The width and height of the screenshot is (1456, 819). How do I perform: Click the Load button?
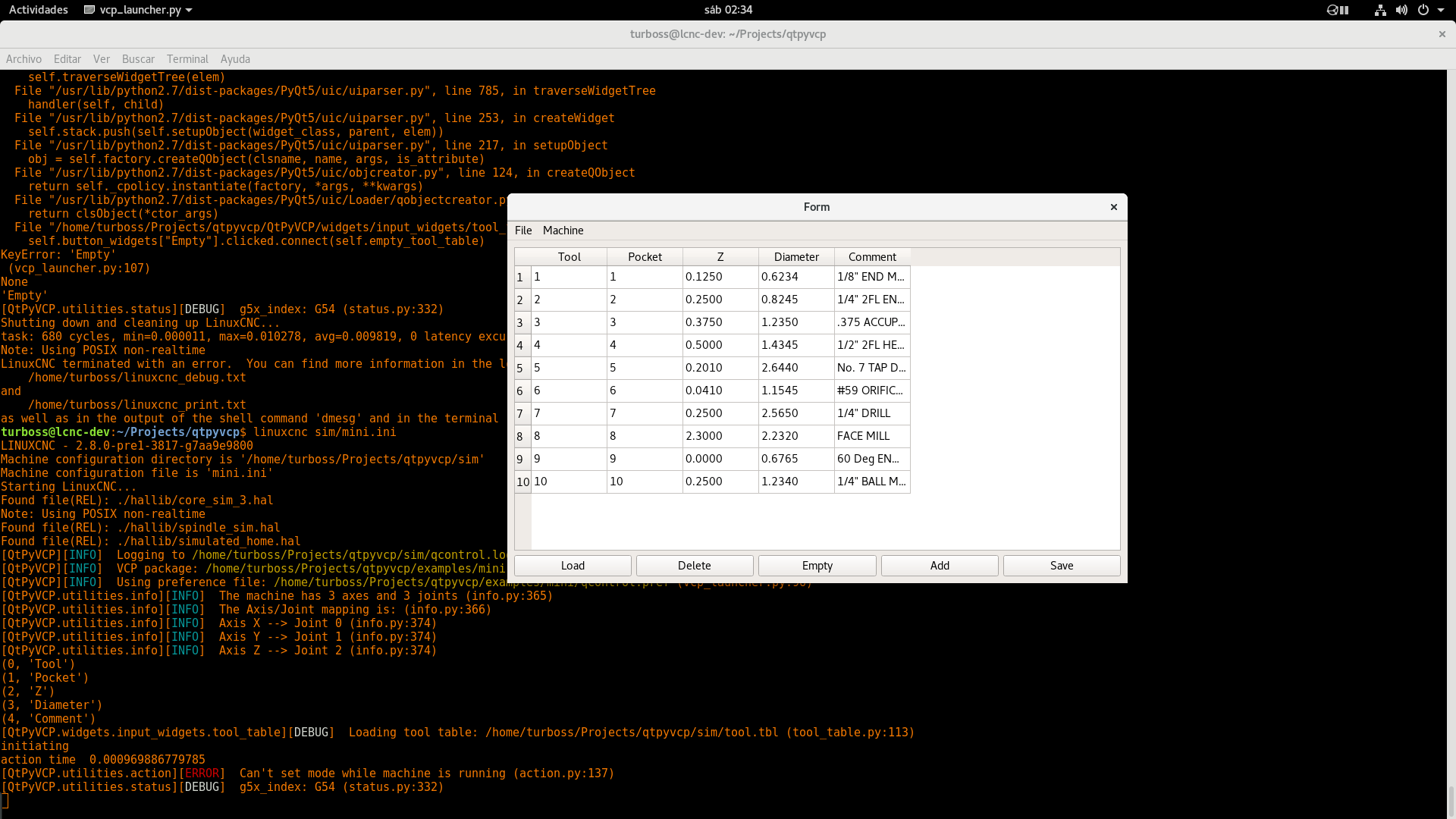pos(573,566)
